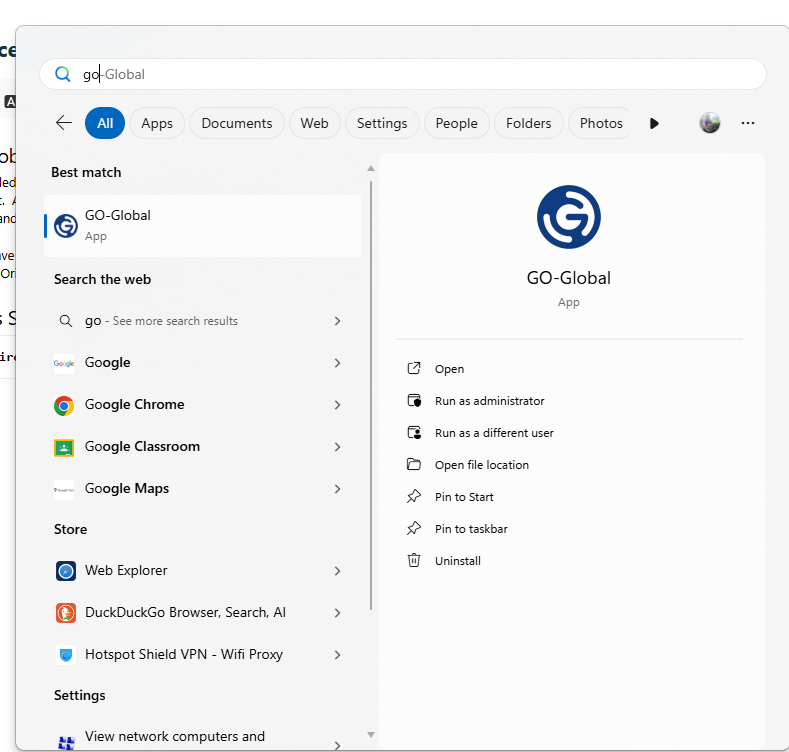The height and width of the screenshot is (752, 789).
Task: Click the Google web result icon
Action: (x=64, y=363)
